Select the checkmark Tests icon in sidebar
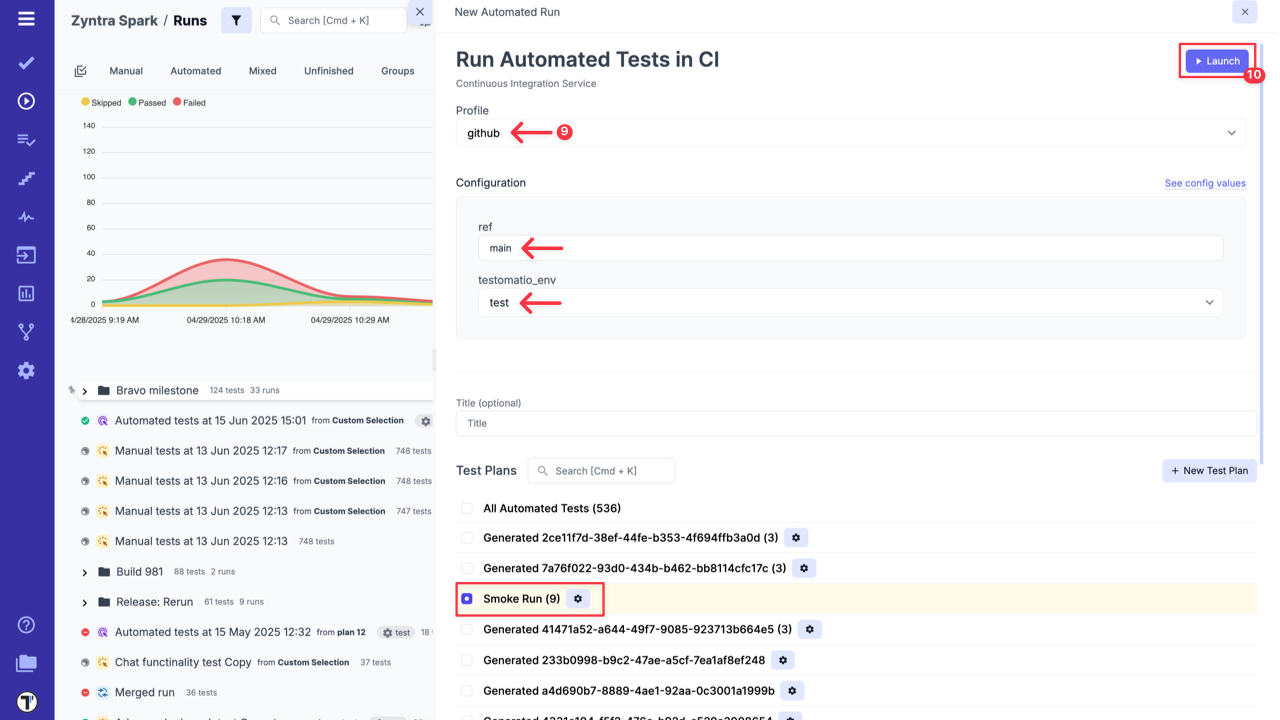This screenshot has width=1280, height=720. coord(27,62)
